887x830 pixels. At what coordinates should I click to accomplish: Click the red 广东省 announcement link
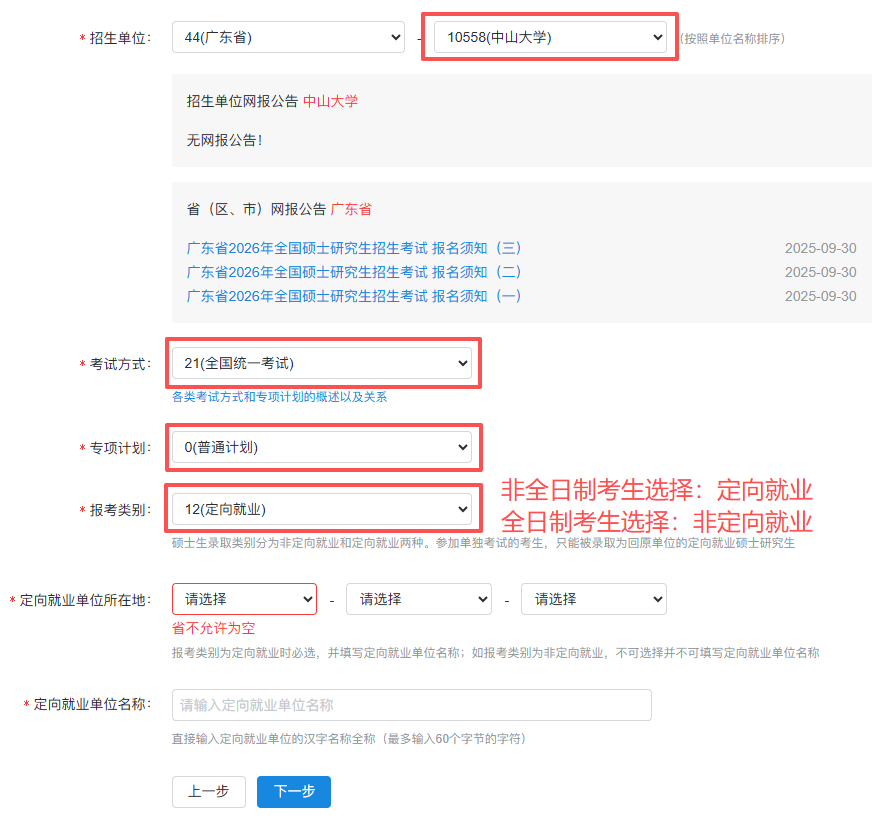[x=351, y=209]
